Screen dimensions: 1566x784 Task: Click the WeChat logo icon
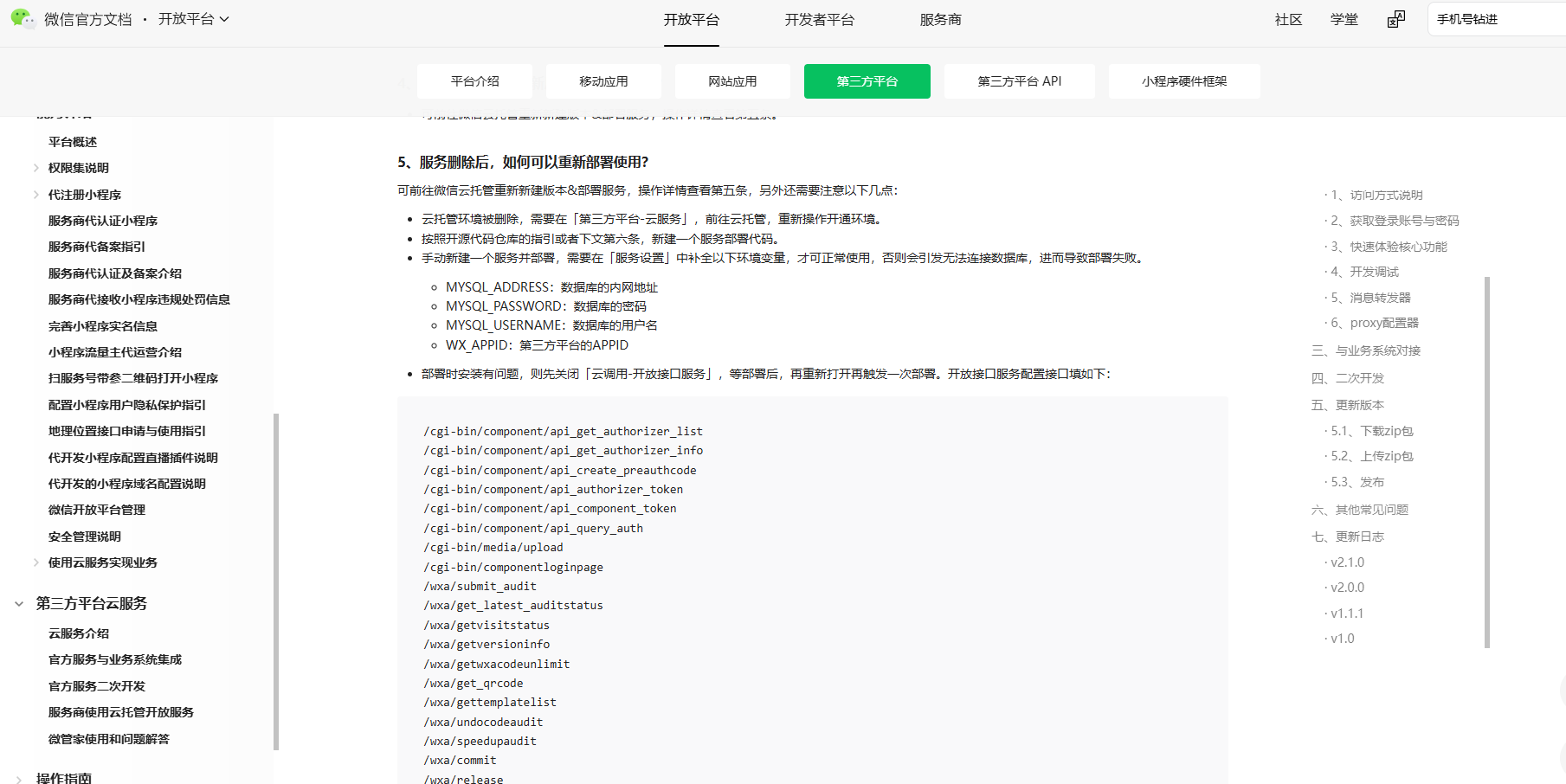23,18
